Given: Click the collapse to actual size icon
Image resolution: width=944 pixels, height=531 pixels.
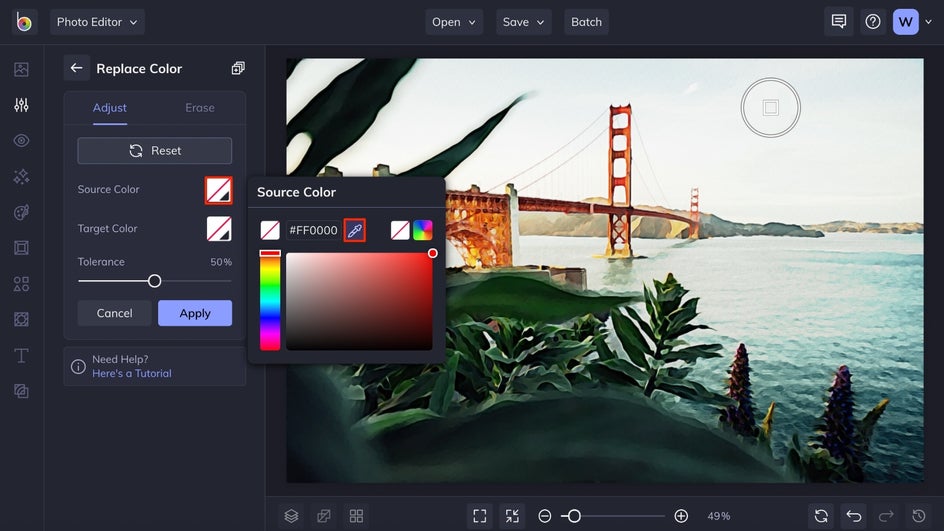Looking at the screenshot, I should pos(512,516).
